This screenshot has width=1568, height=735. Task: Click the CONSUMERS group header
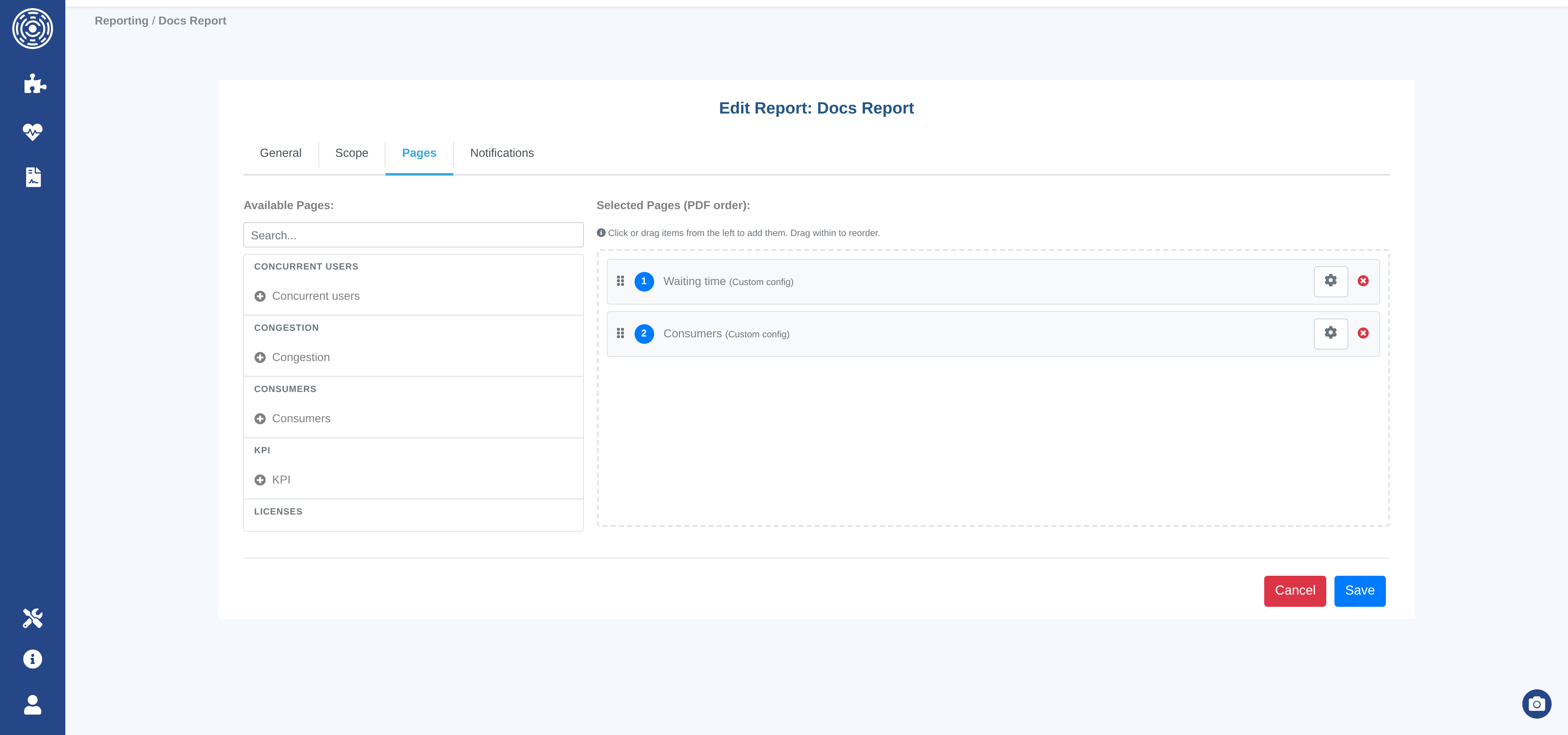tap(285, 389)
